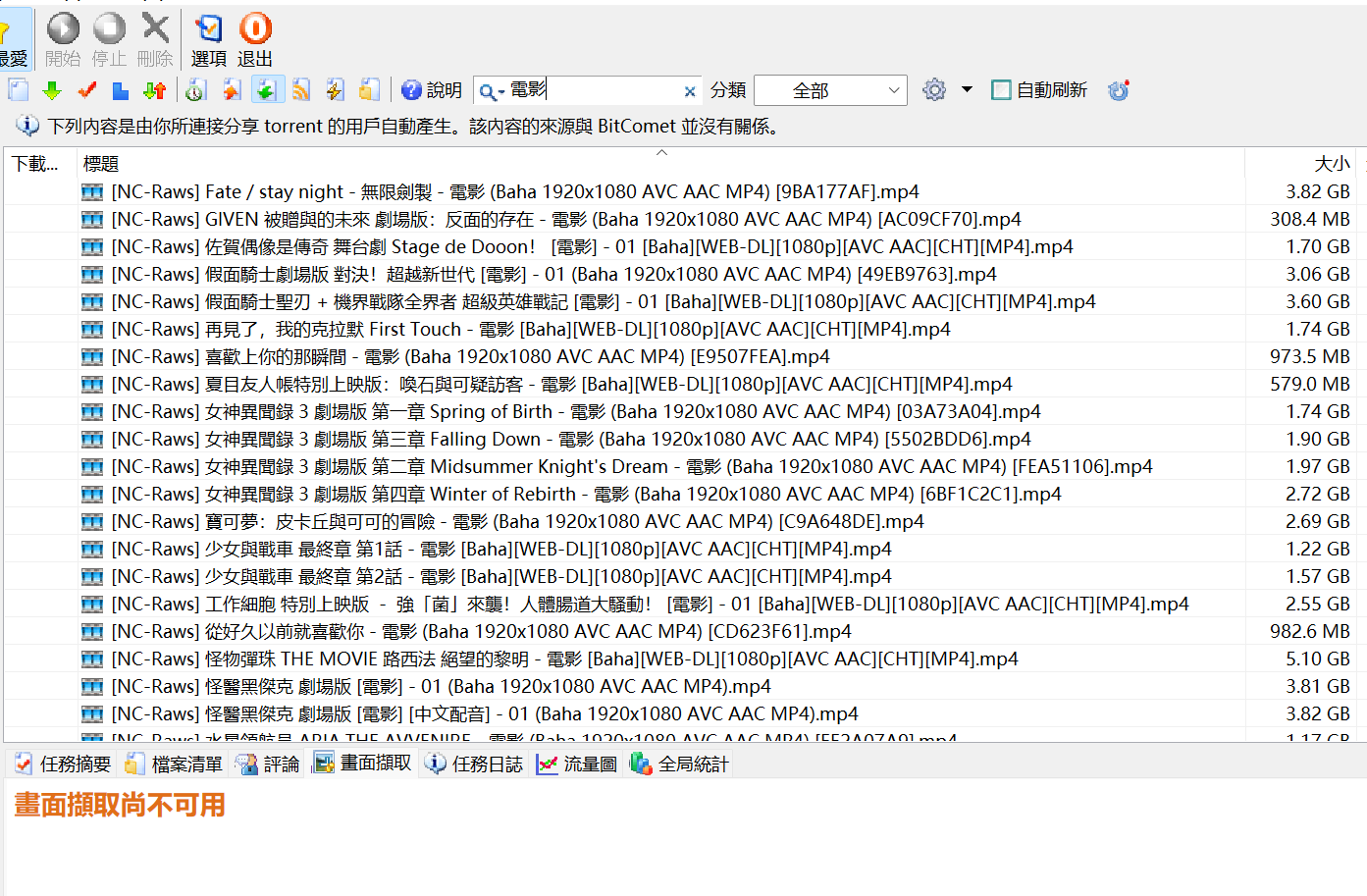Image resolution: width=1367 pixels, height=896 pixels.
Task: Expand the arrow next to gear settings
Action: click(967, 89)
